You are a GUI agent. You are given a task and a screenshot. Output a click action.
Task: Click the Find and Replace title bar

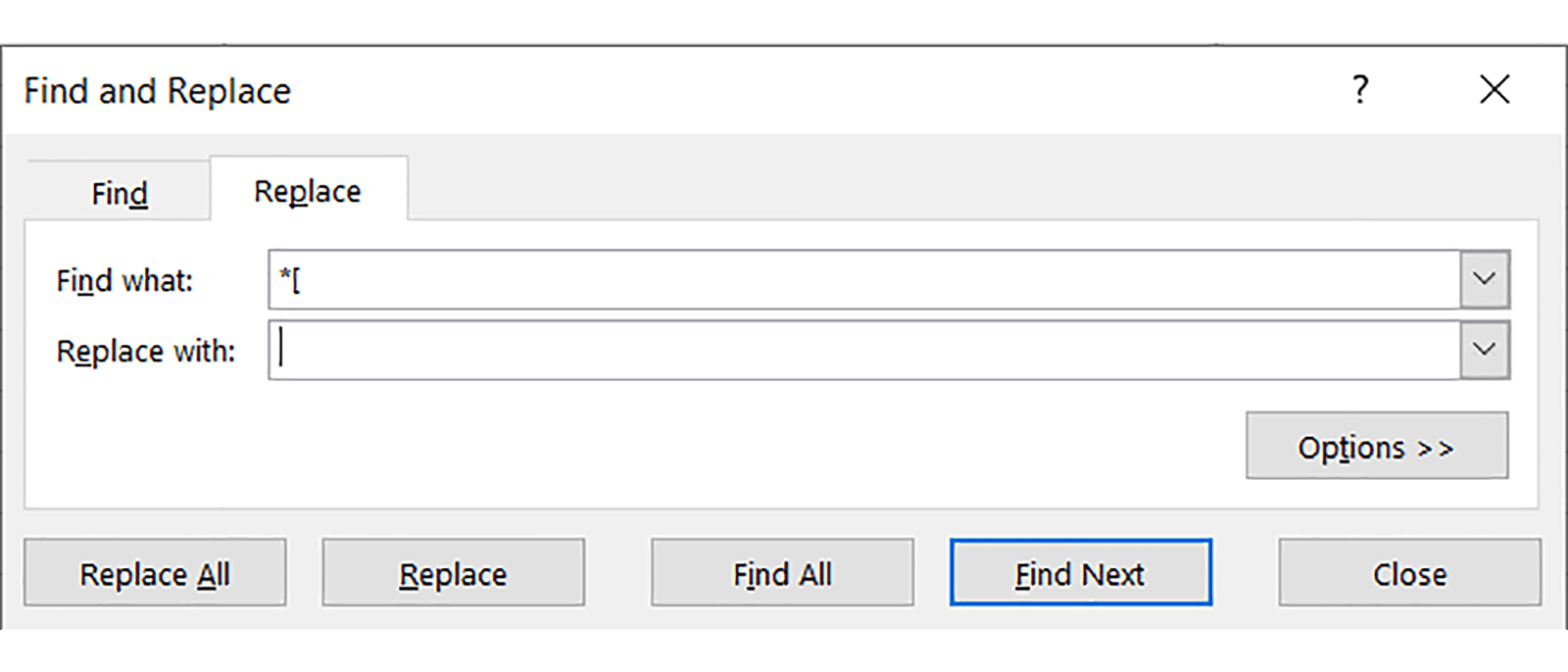pyautogui.click(x=686, y=90)
